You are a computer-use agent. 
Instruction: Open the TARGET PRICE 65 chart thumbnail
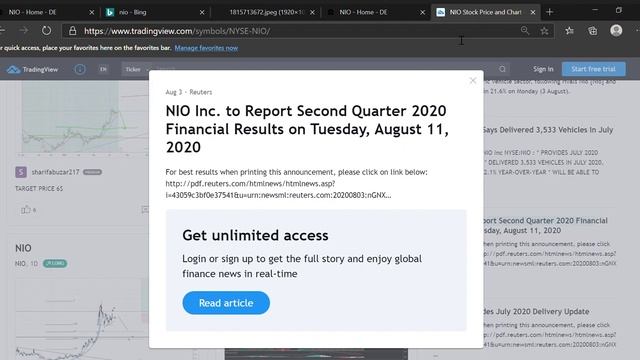[82, 117]
